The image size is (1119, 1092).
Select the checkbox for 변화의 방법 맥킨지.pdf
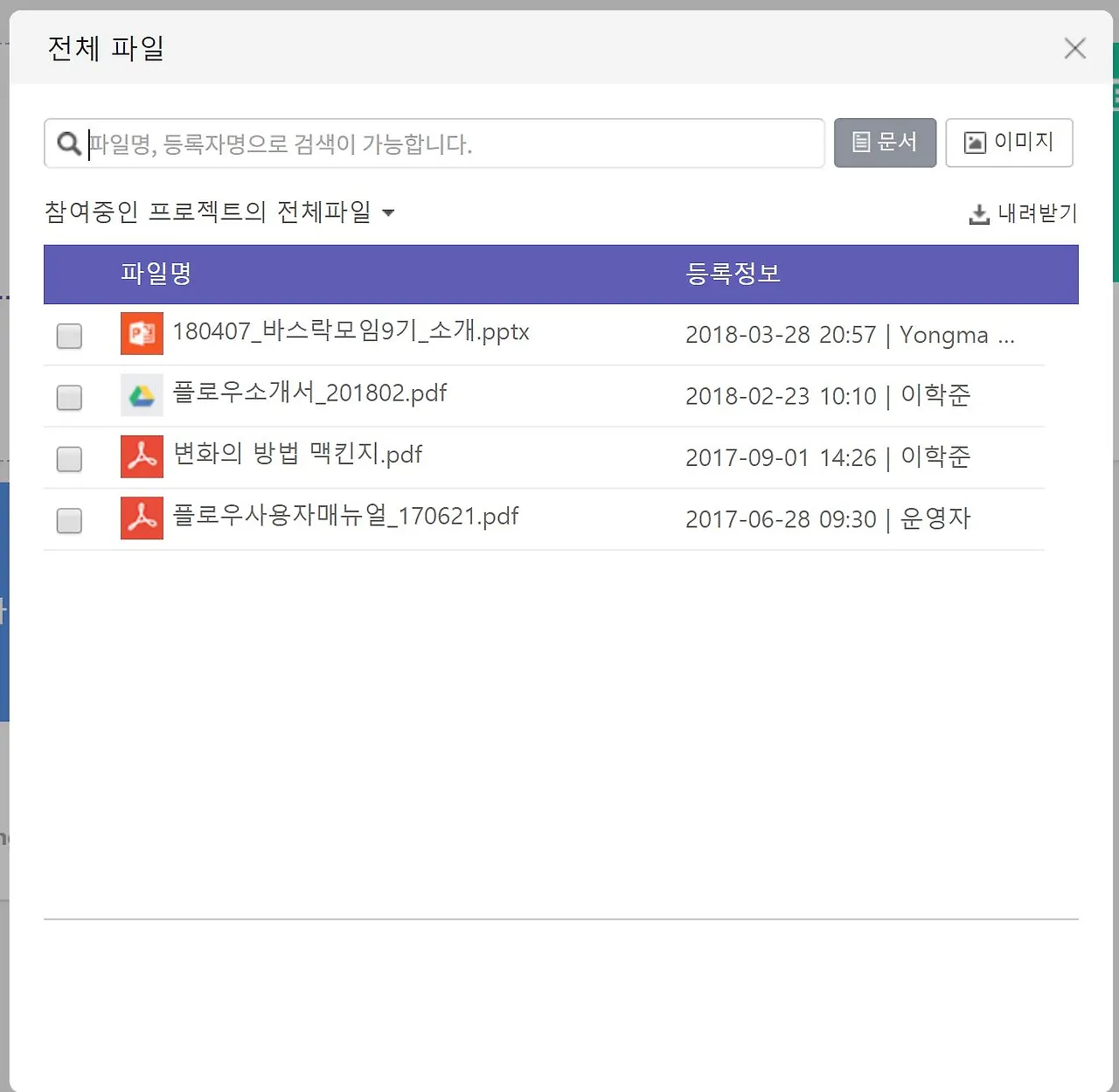point(69,459)
